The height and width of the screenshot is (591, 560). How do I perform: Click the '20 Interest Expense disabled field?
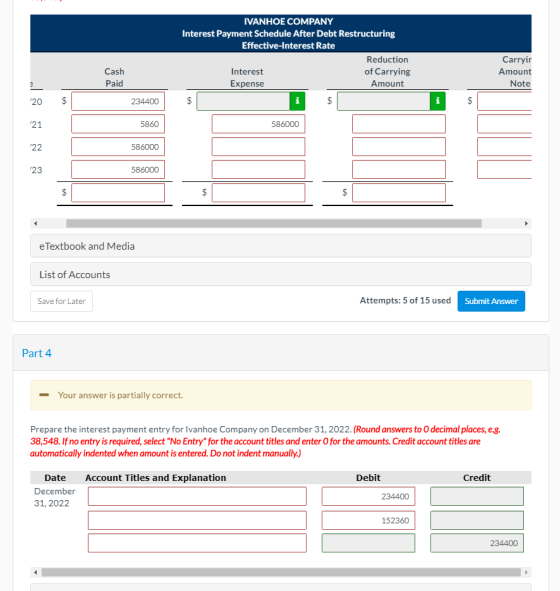click(243, 101)
